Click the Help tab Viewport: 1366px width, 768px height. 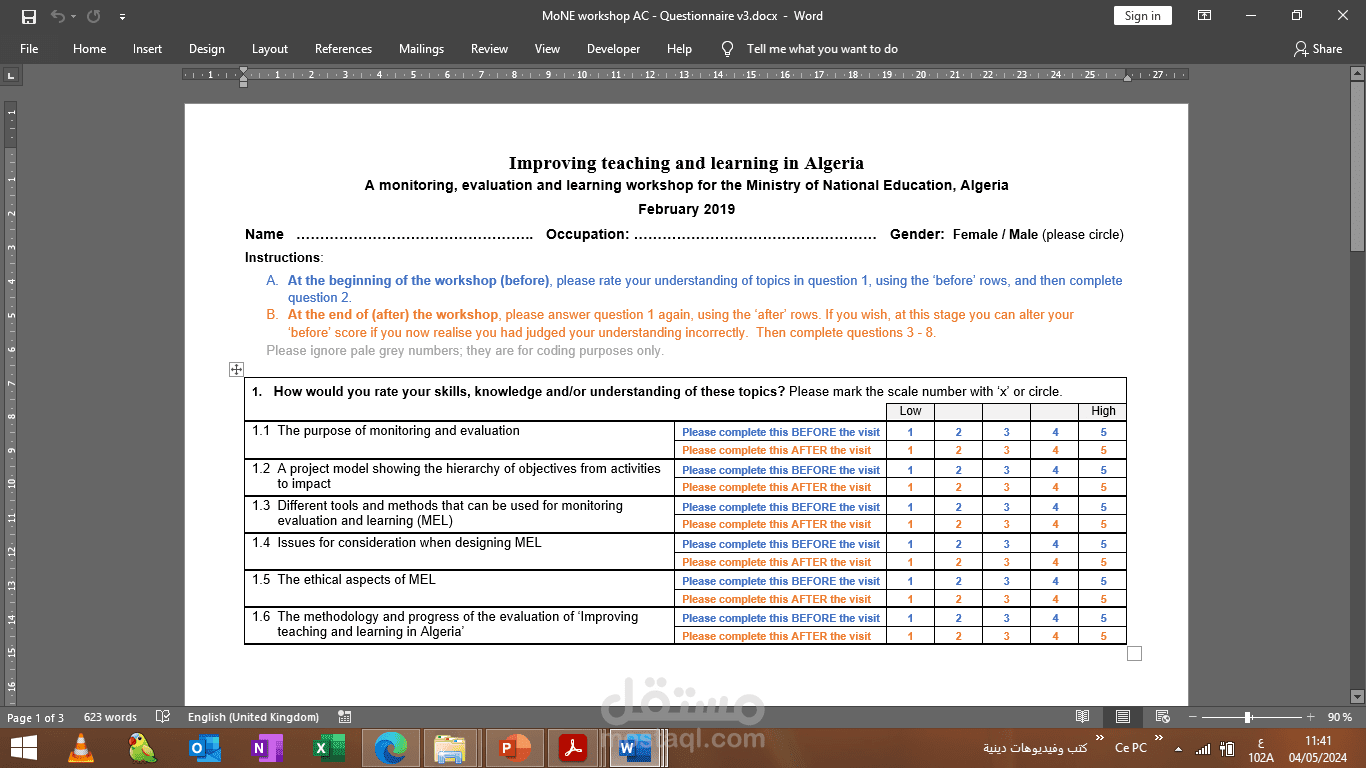[x=679, y=49]
